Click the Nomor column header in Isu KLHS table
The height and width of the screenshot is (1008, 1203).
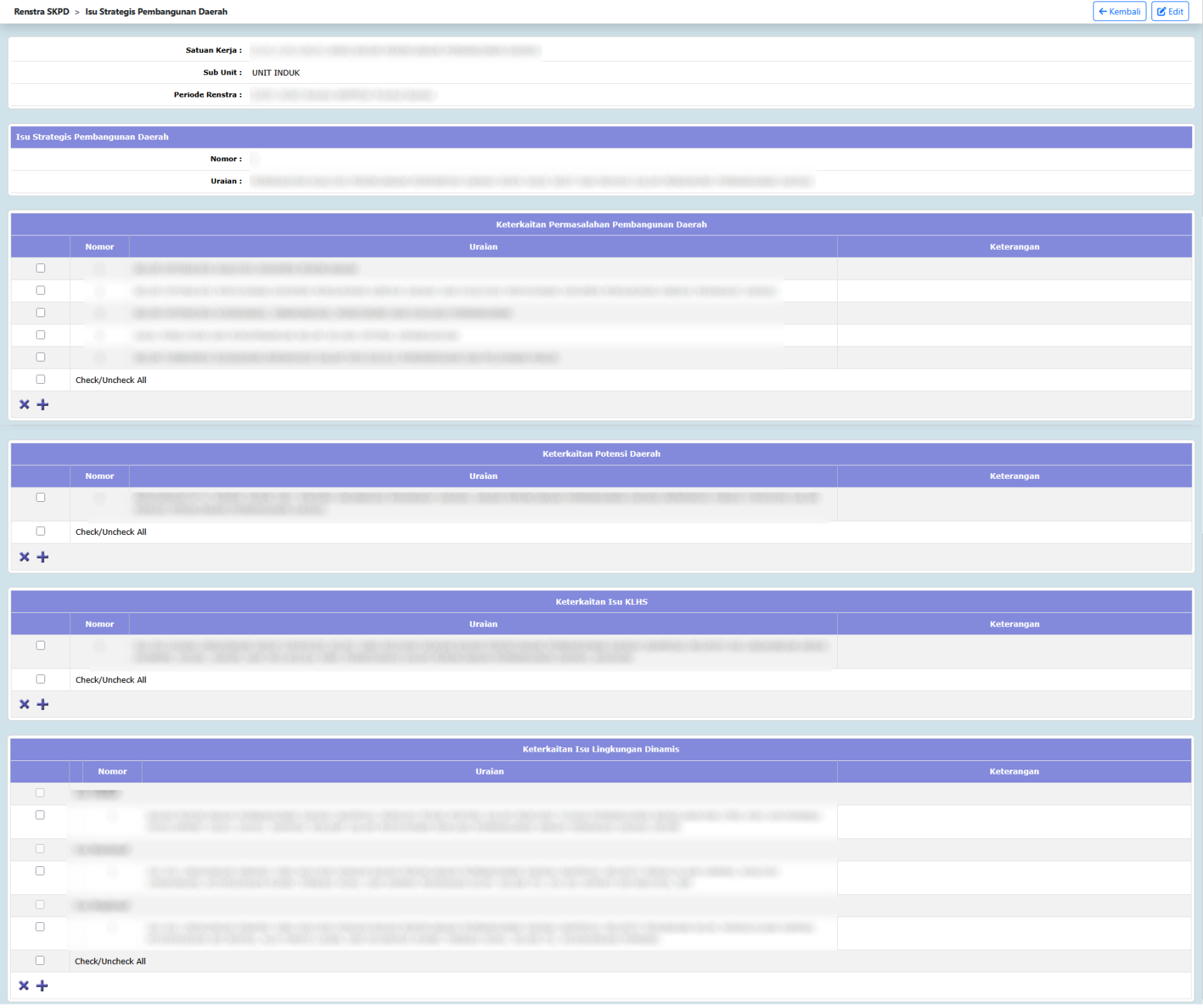100,624
